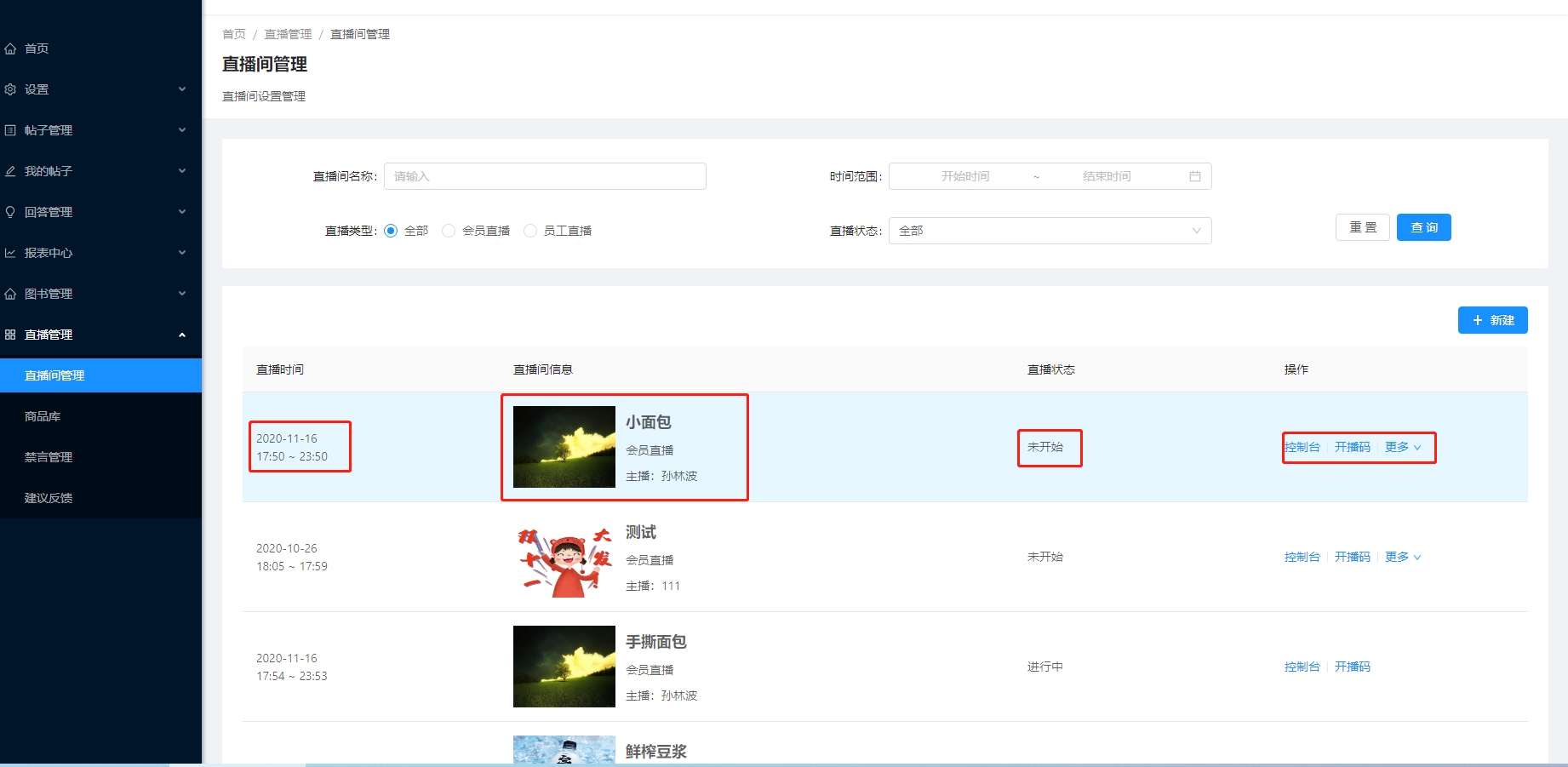Click the 查询 button

coord(1424,227)
